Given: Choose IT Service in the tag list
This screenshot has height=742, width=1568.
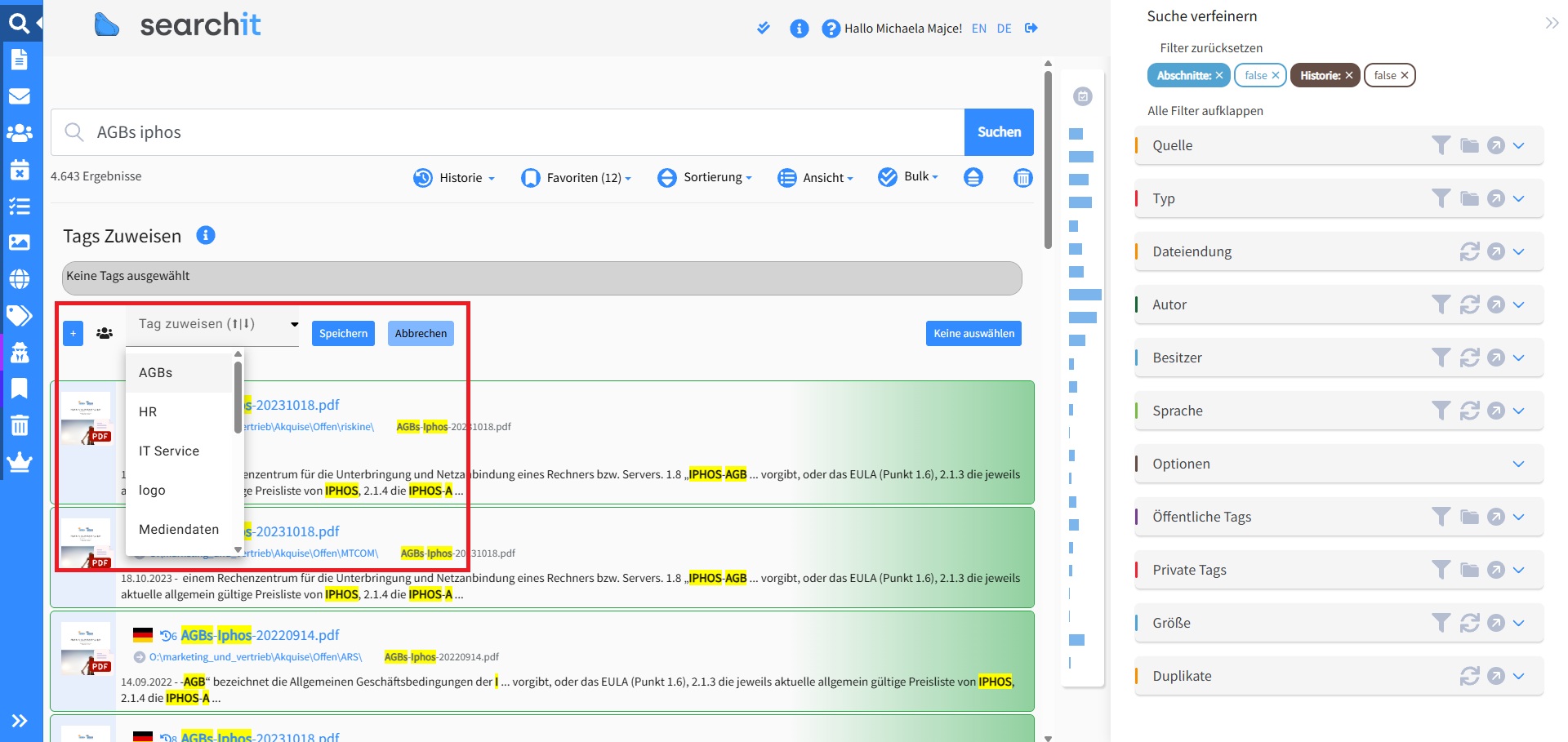Looking at the screenshot, I should point(169,451).
